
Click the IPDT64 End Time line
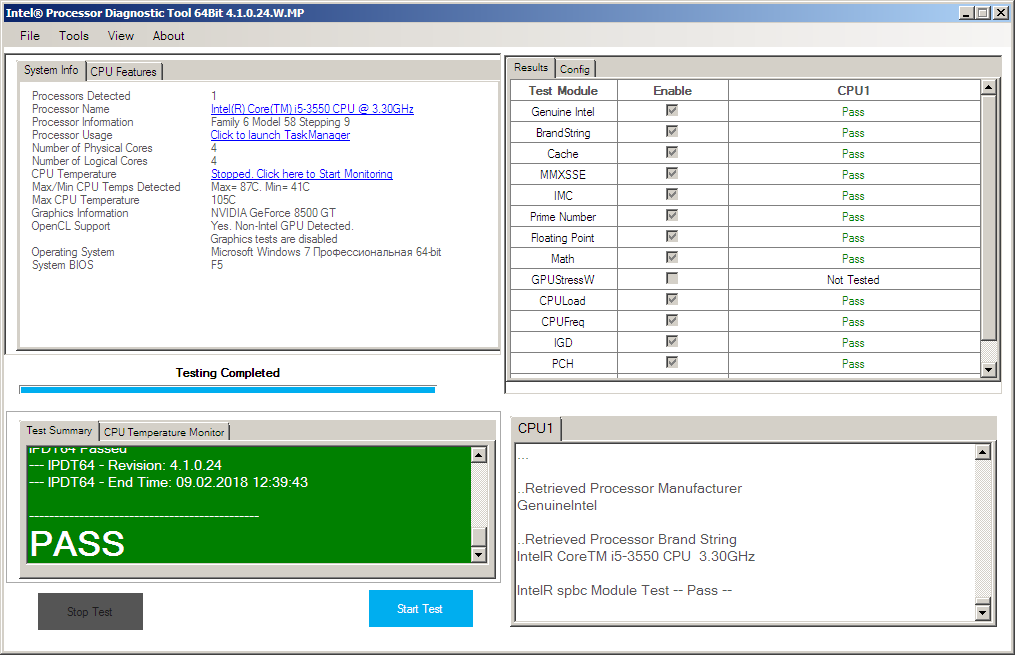tap(168, 482)
